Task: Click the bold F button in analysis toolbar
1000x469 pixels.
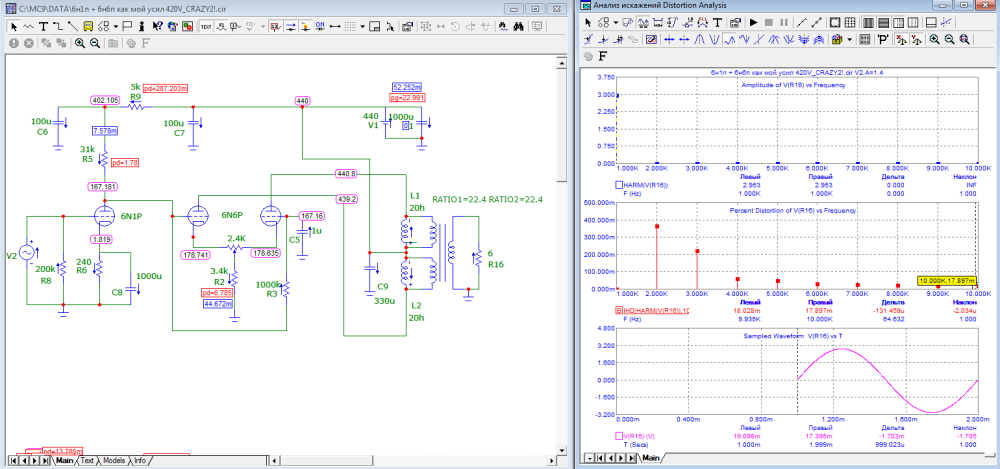Action: pyautogui.click(x=603, y=58)
